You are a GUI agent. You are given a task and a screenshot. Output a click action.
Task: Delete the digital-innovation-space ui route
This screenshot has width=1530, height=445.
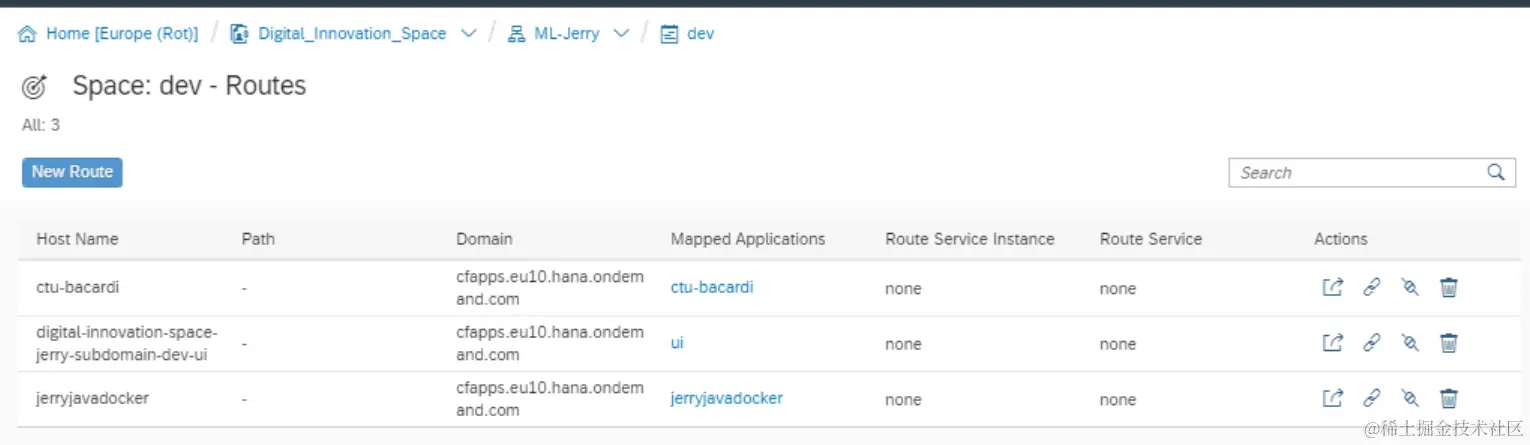(1448, 343)
